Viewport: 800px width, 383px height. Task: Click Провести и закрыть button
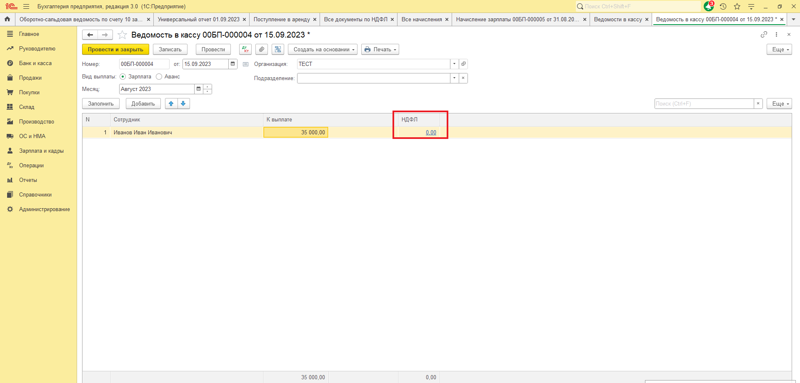115,49
